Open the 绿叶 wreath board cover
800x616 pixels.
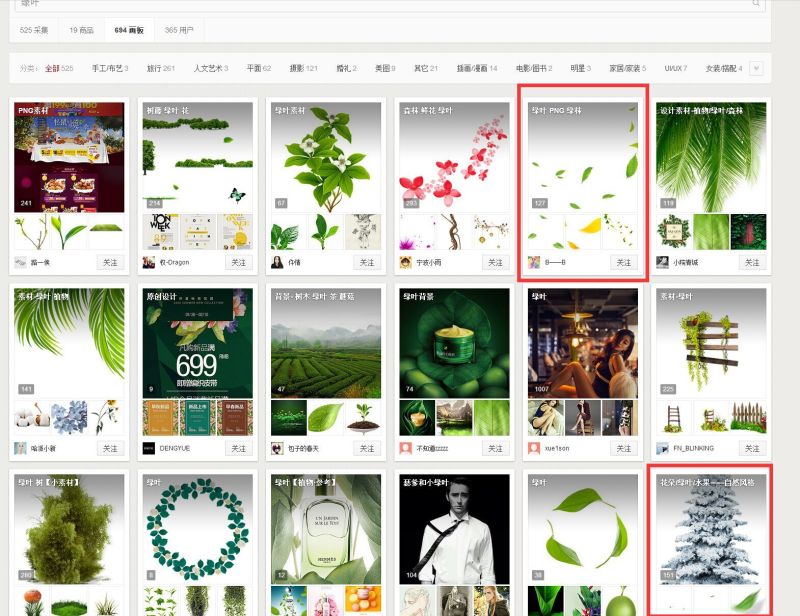[198, 529]
